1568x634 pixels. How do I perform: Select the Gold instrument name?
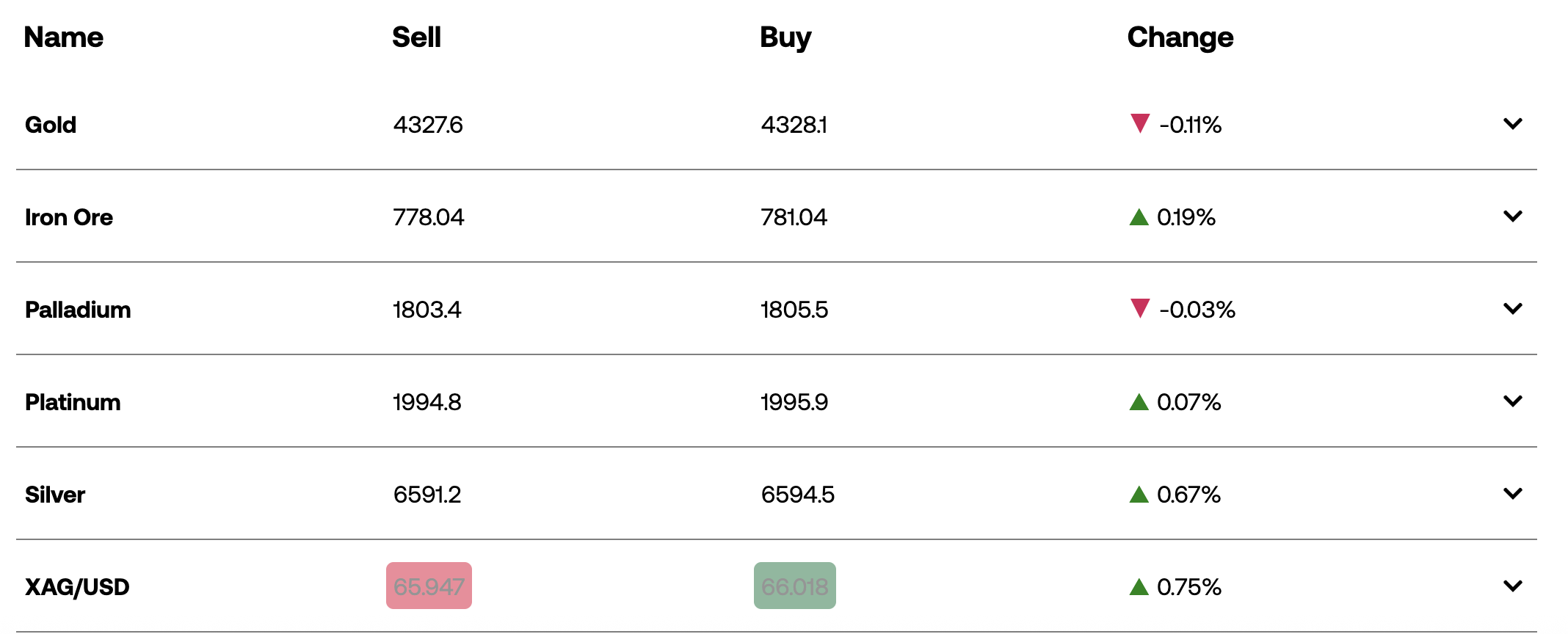point(51,125)
